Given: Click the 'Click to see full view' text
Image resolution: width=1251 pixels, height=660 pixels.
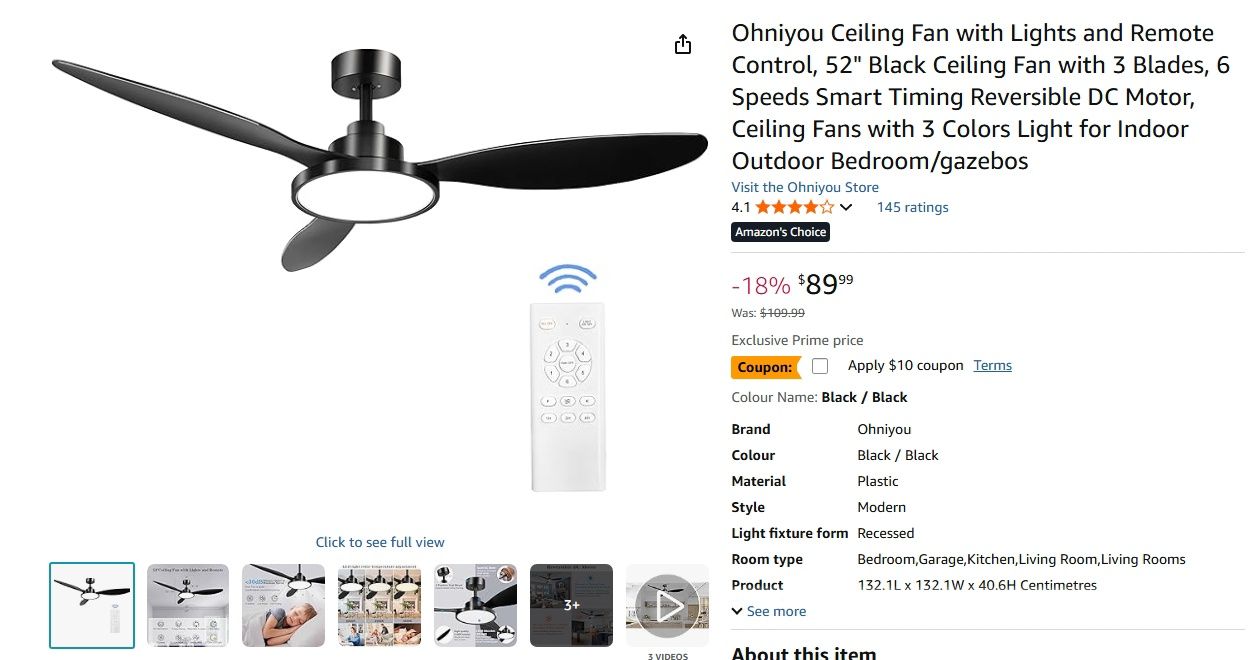Looking at the screenshot, I should 380,542.
